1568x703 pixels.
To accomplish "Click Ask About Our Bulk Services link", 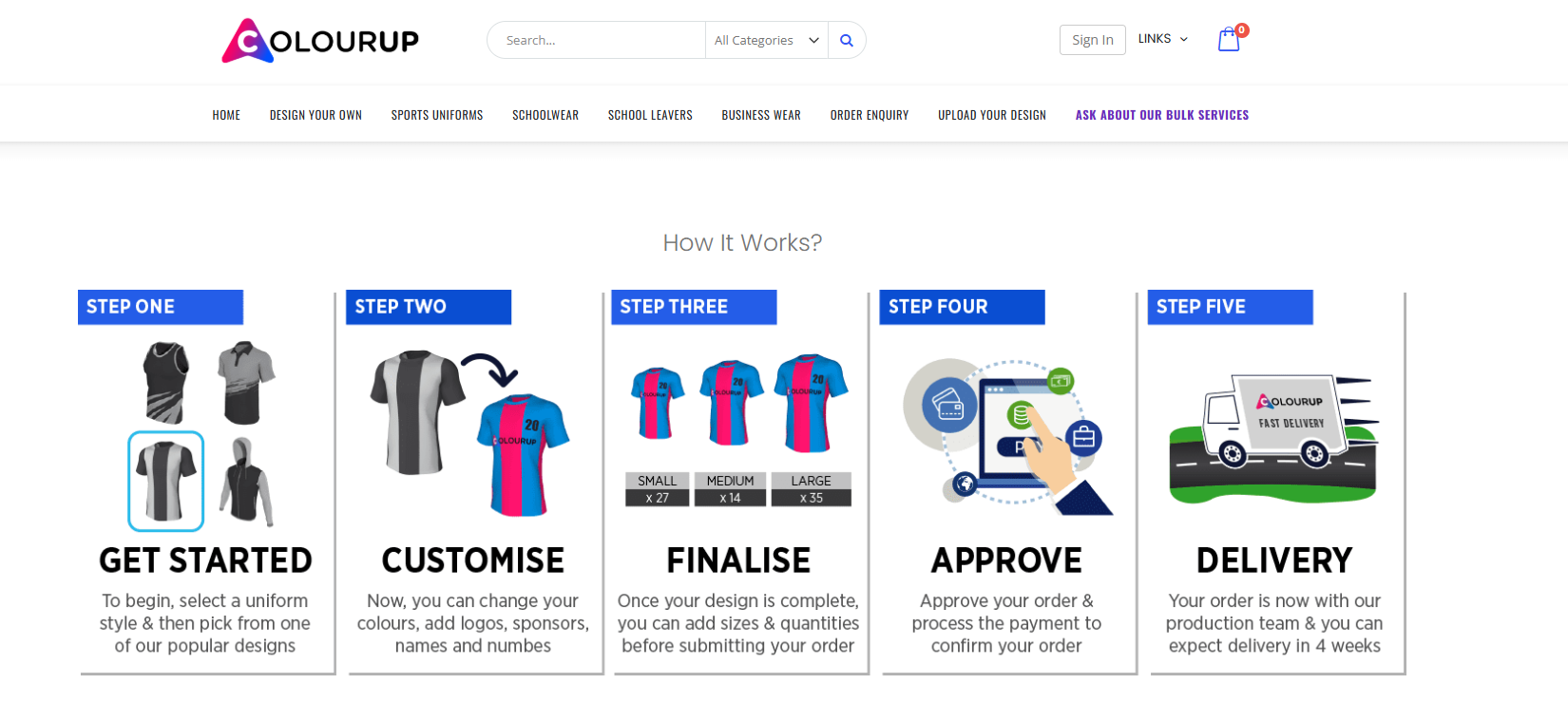I will coord(1162,115).
